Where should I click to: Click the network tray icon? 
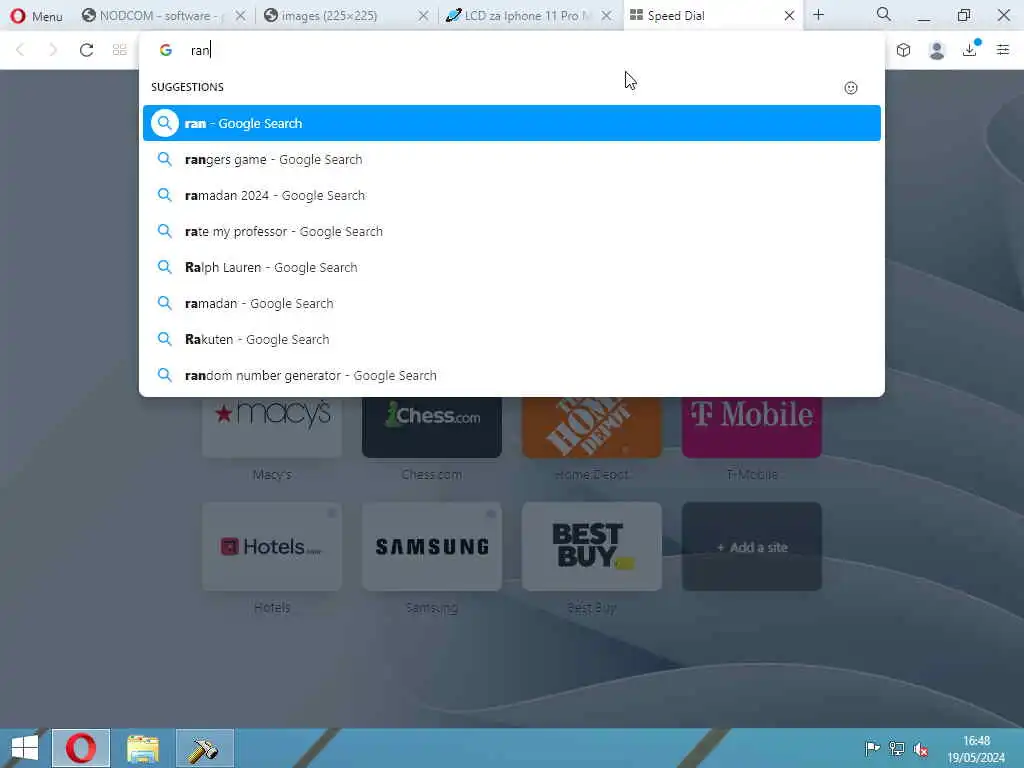pyautogui.click(x=897, y=748)
